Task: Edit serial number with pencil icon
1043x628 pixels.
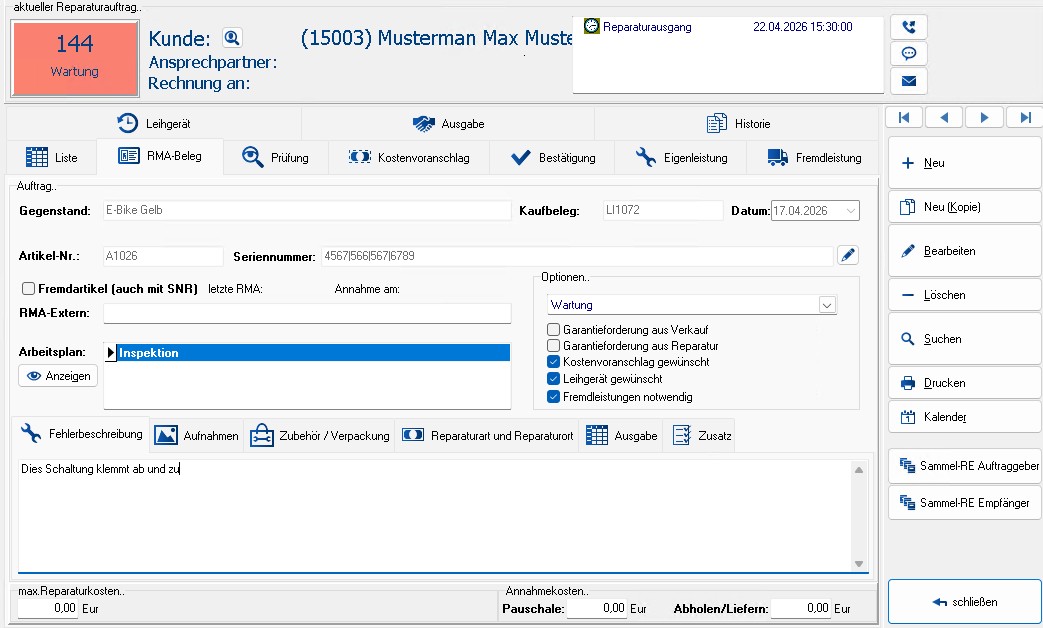Action: tap(847, 255)
